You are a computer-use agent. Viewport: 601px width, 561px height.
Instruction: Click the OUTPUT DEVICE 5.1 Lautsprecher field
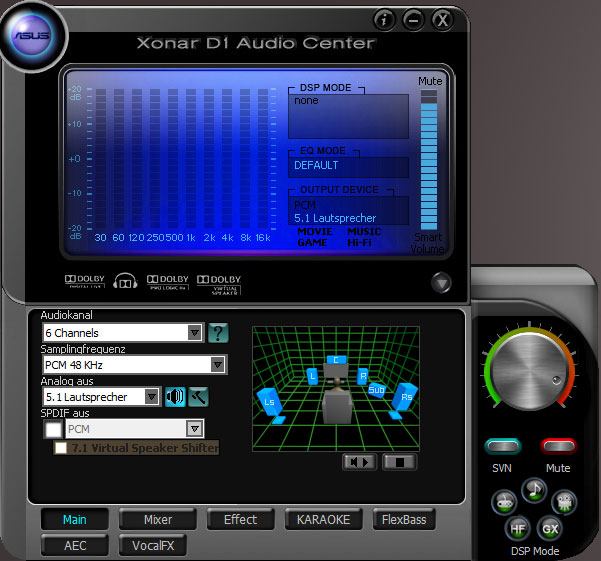(x=348, y=211)
